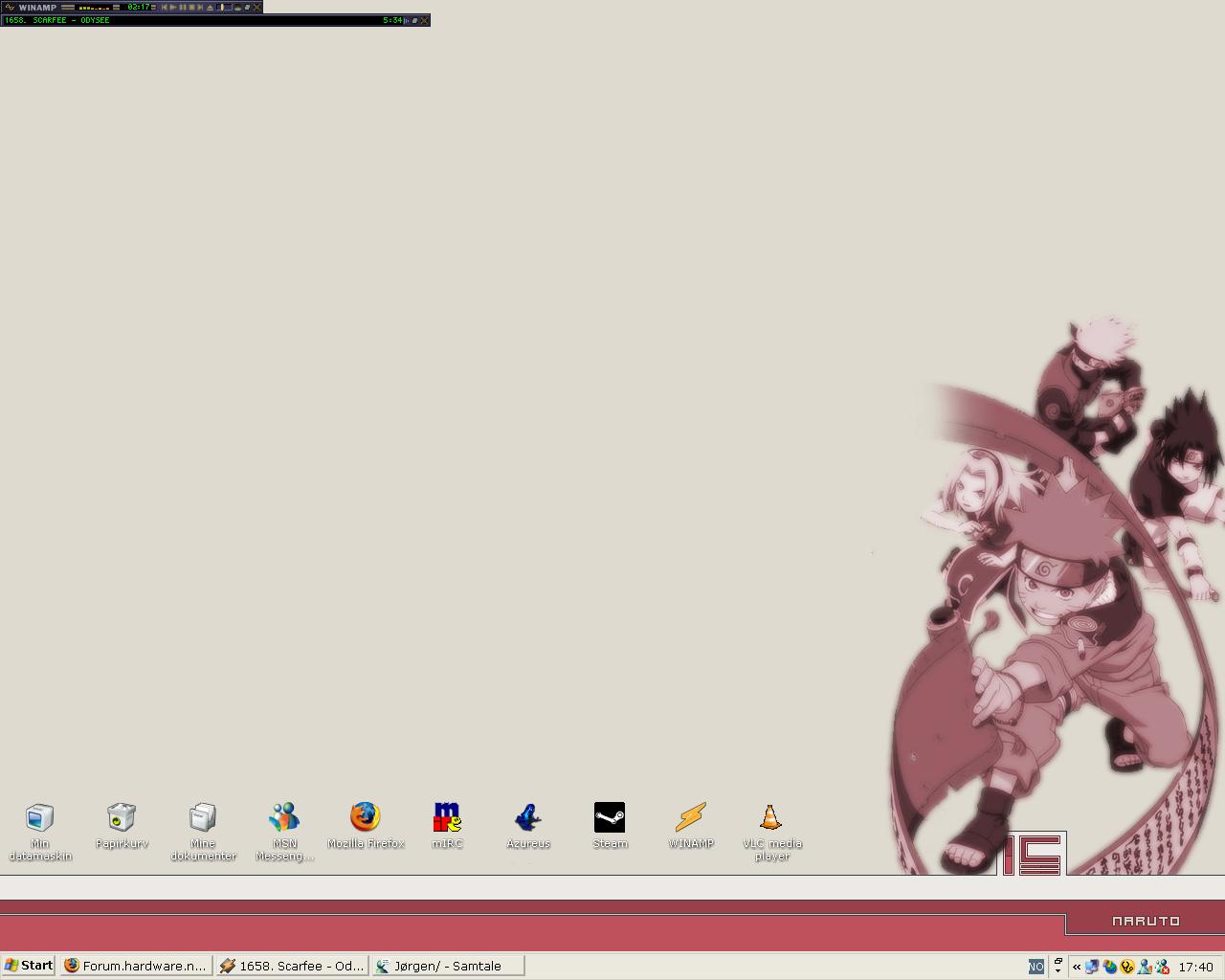Launch Mozilla Firefox desktop shortcut
The height and width of the screenshot is (980, 1225).
pos(366,826)
